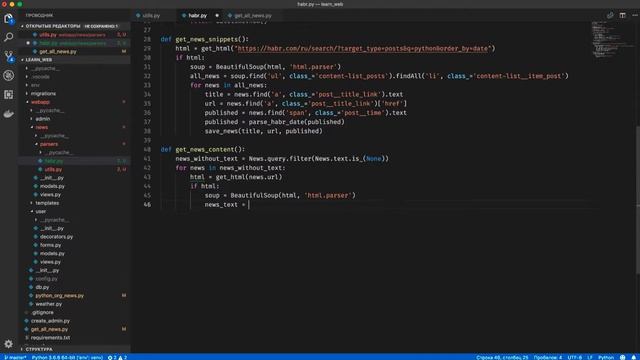Open requirements.txt in the file tree
This screenshot has height=360, width=640.
coord(50,338)
